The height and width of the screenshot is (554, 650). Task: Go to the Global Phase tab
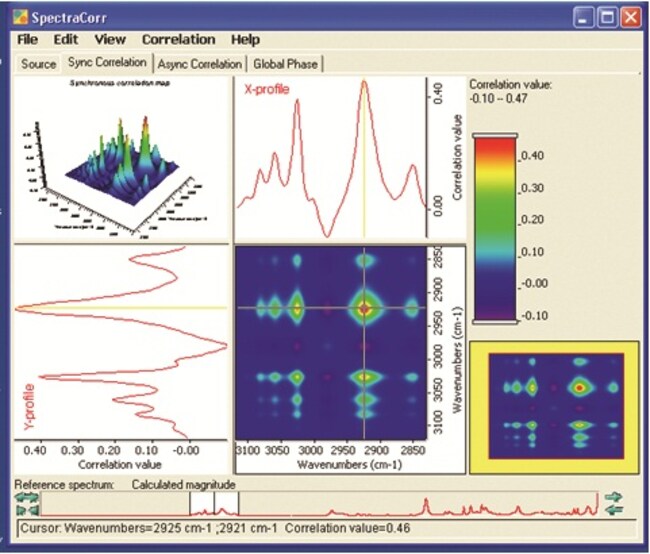[285, 64]
